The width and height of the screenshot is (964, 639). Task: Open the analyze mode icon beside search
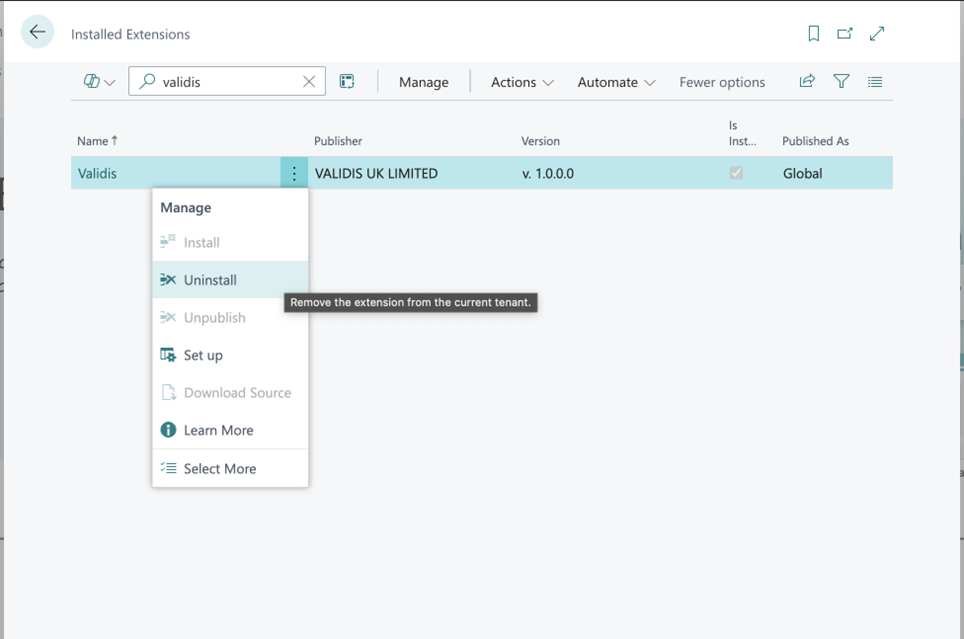tap(347, 82)
